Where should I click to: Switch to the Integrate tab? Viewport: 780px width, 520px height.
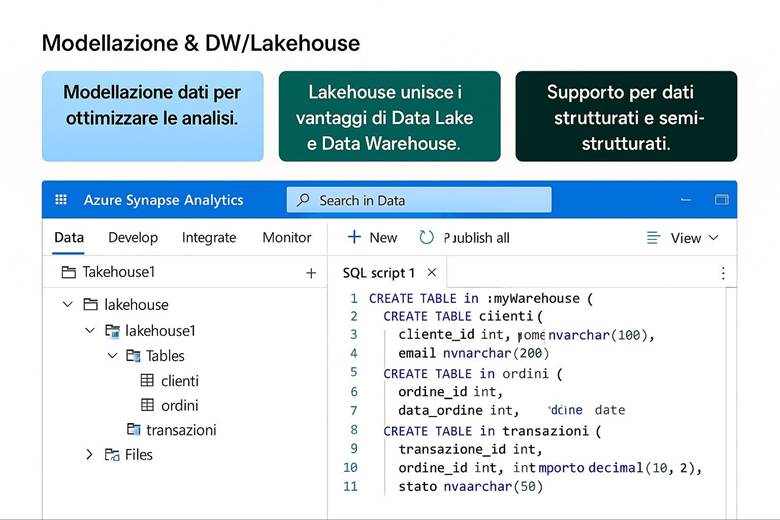(209, 238)
